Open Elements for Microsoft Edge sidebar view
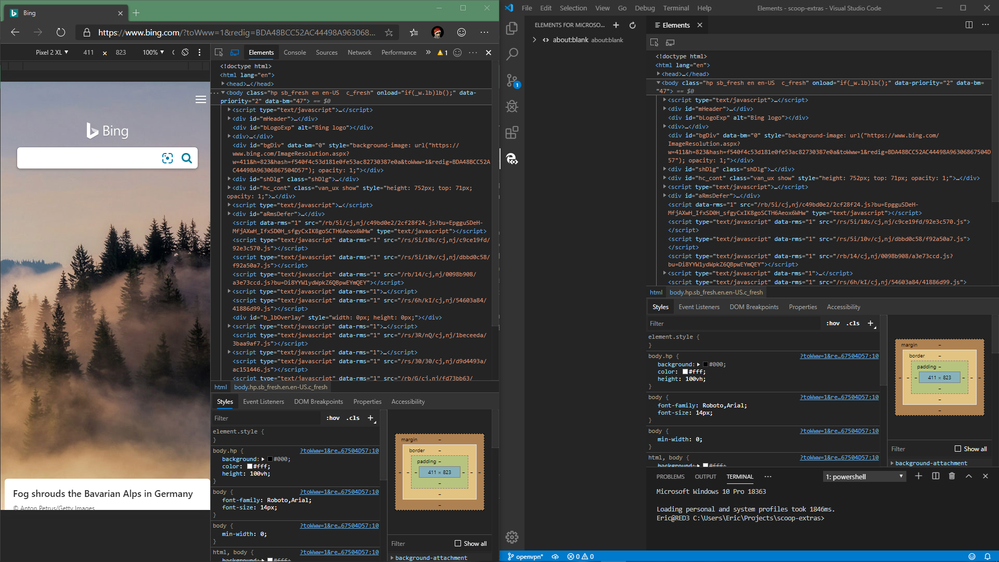The image size is (999, 562). coord(512,159)
